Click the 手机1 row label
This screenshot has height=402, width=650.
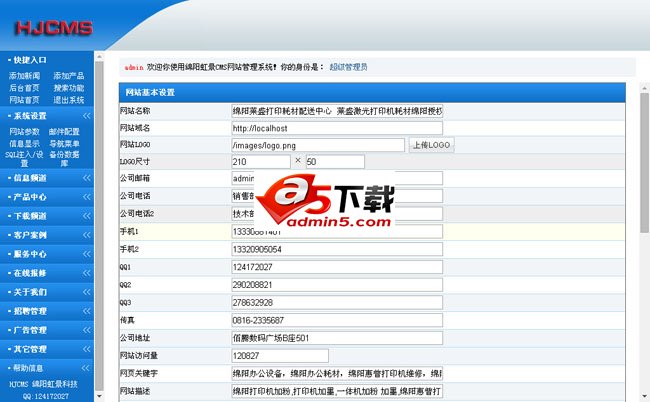[x=129, y=232]
